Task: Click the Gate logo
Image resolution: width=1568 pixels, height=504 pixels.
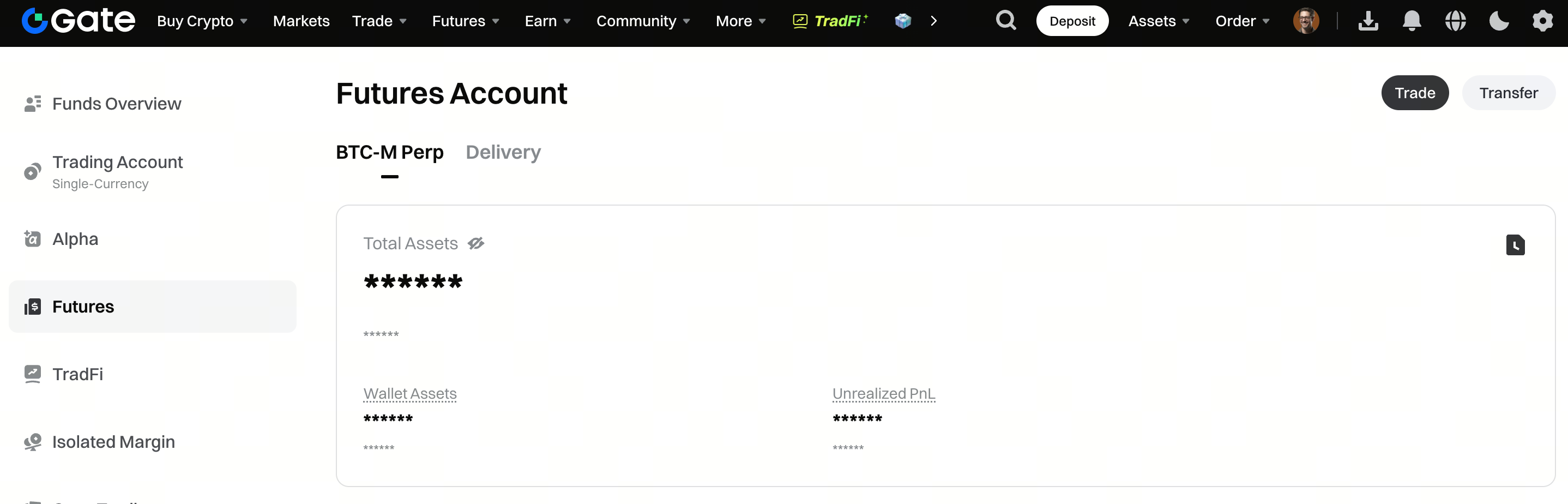Action: coord(78,21)
